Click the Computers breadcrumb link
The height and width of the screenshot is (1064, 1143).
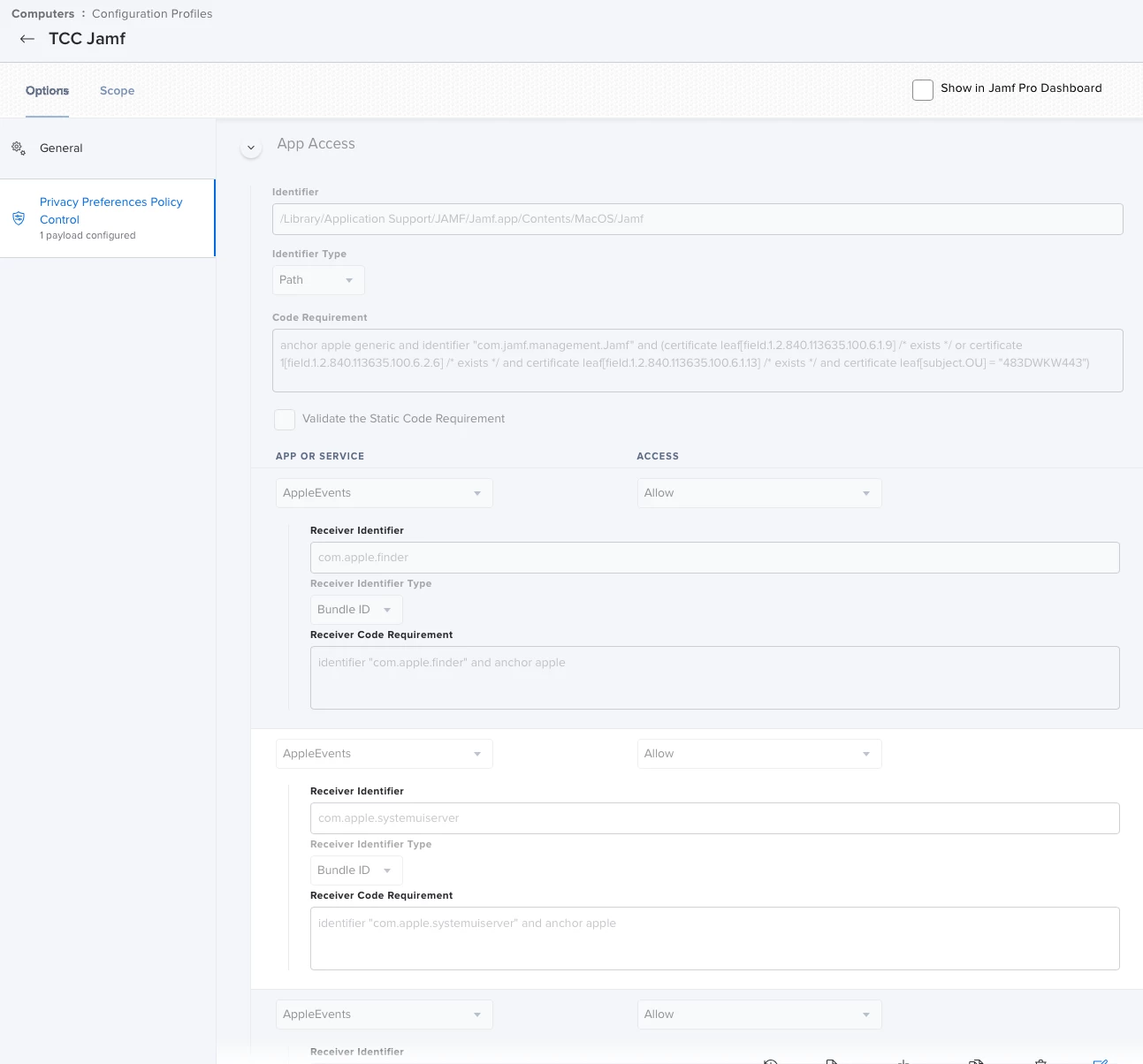pyautogui.click(x=43, y=14)
